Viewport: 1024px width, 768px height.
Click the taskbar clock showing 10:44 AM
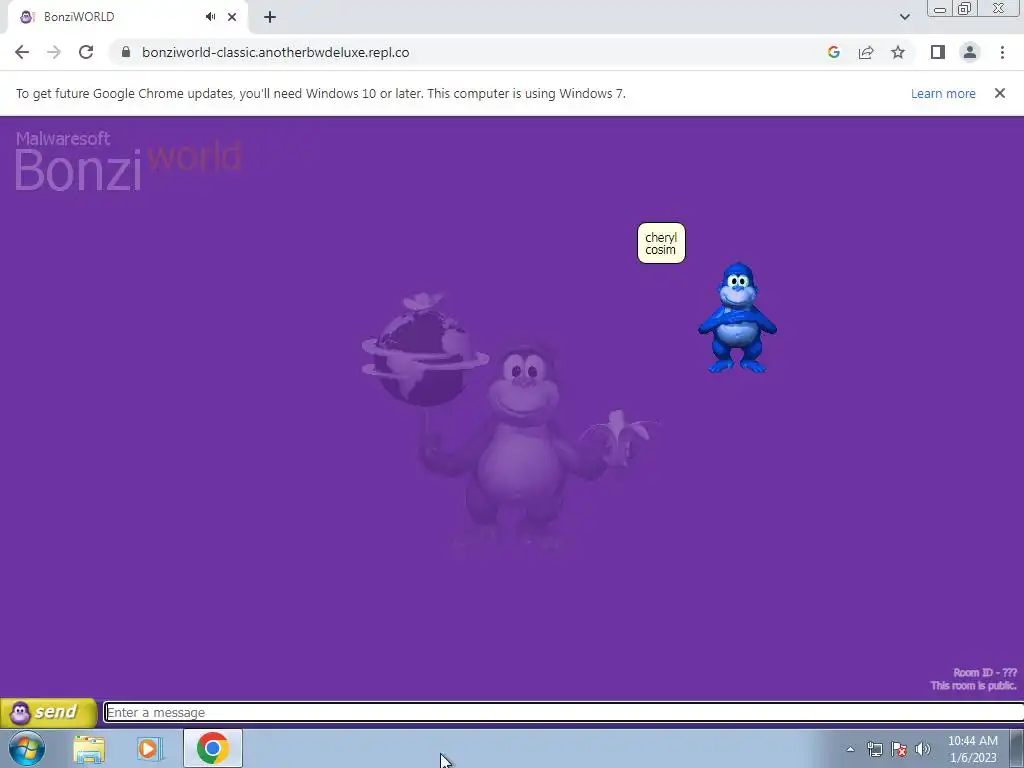click(x=972, y=749)
